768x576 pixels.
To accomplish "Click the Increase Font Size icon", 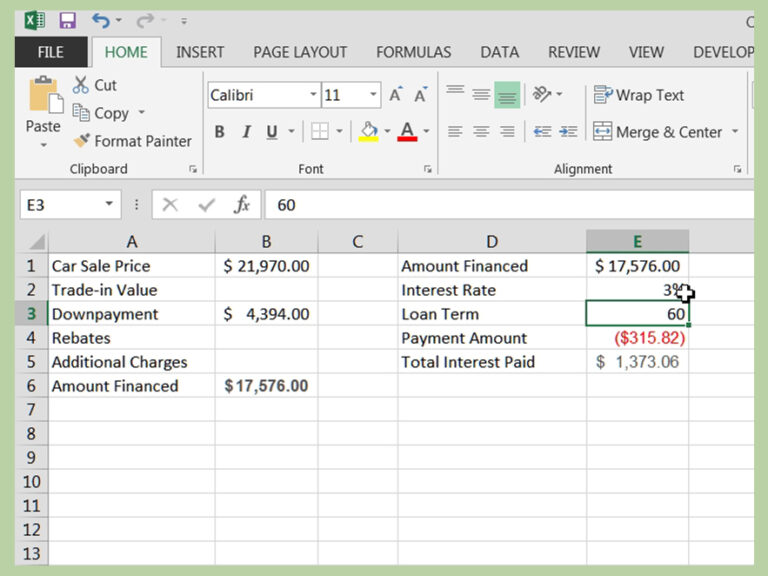I will 396,95.
